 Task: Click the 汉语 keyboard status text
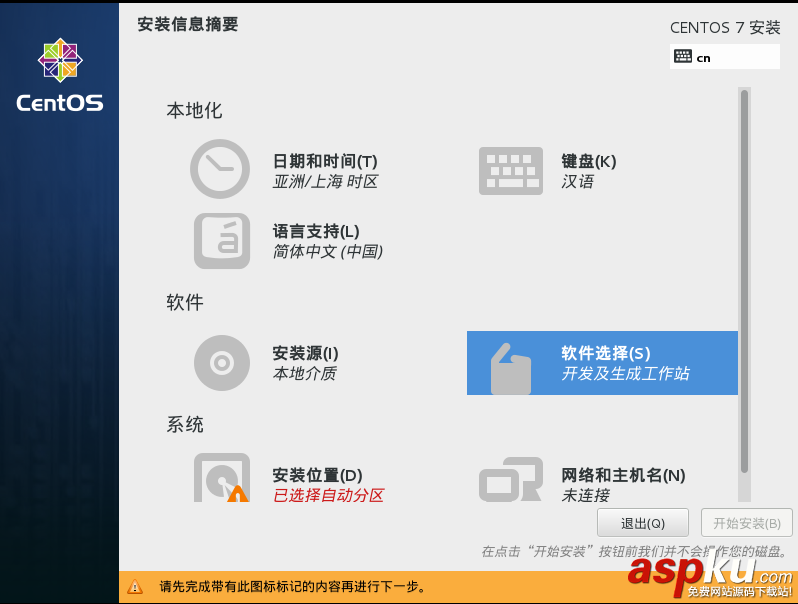[x=578, y=182]
